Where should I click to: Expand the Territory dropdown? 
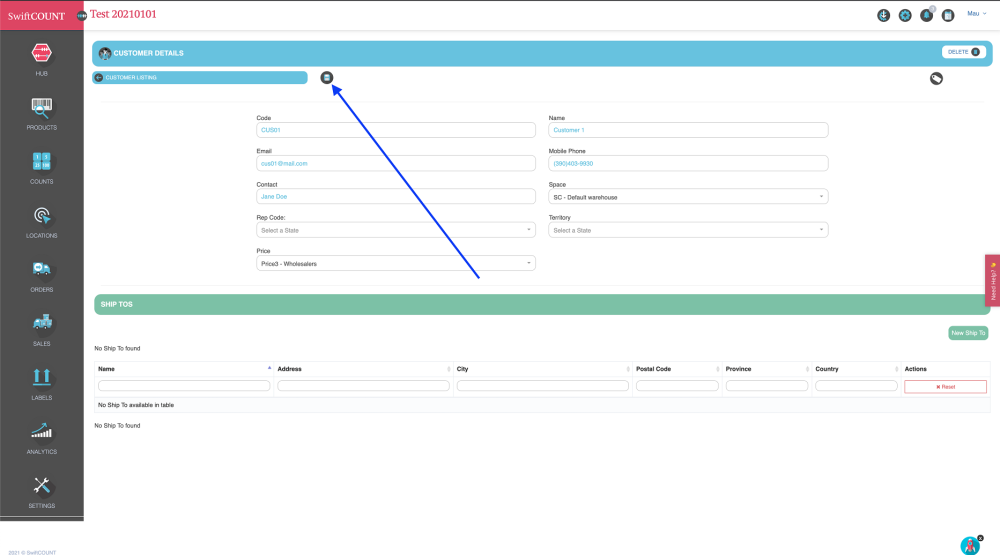click(x=688, y=230)
